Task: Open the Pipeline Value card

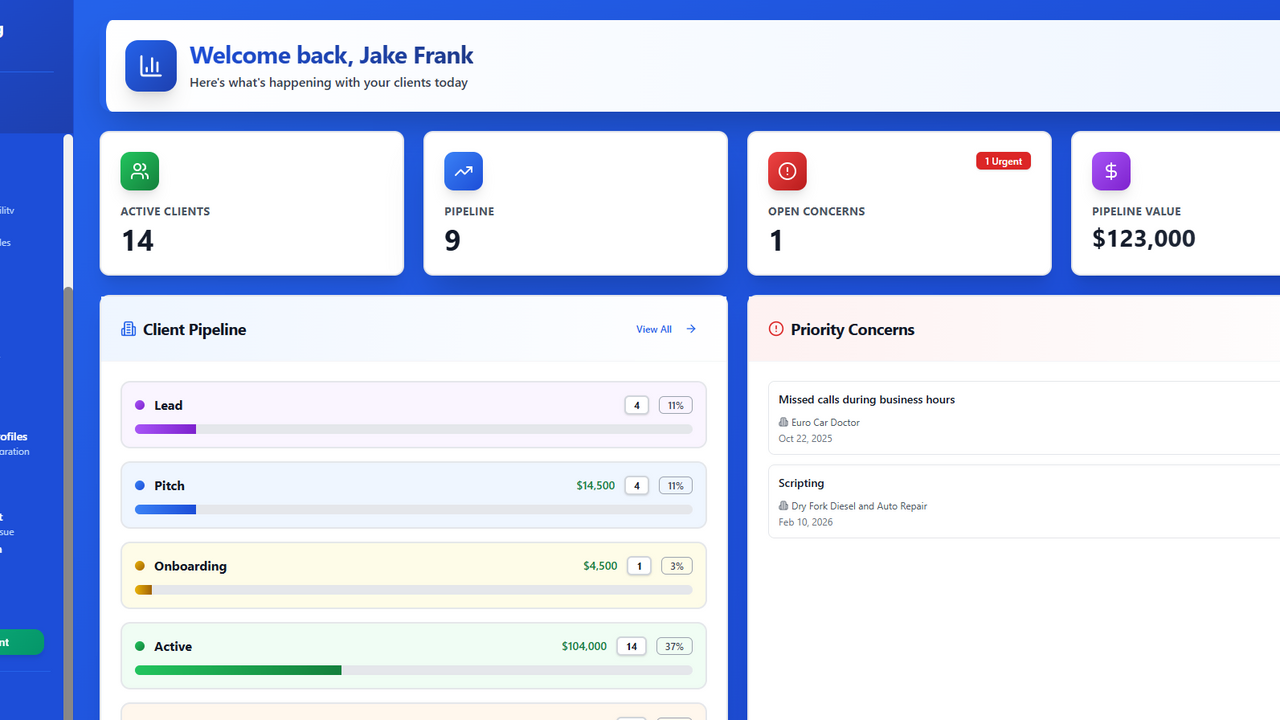Action: pyautogui.click(x=1176, y=203)
